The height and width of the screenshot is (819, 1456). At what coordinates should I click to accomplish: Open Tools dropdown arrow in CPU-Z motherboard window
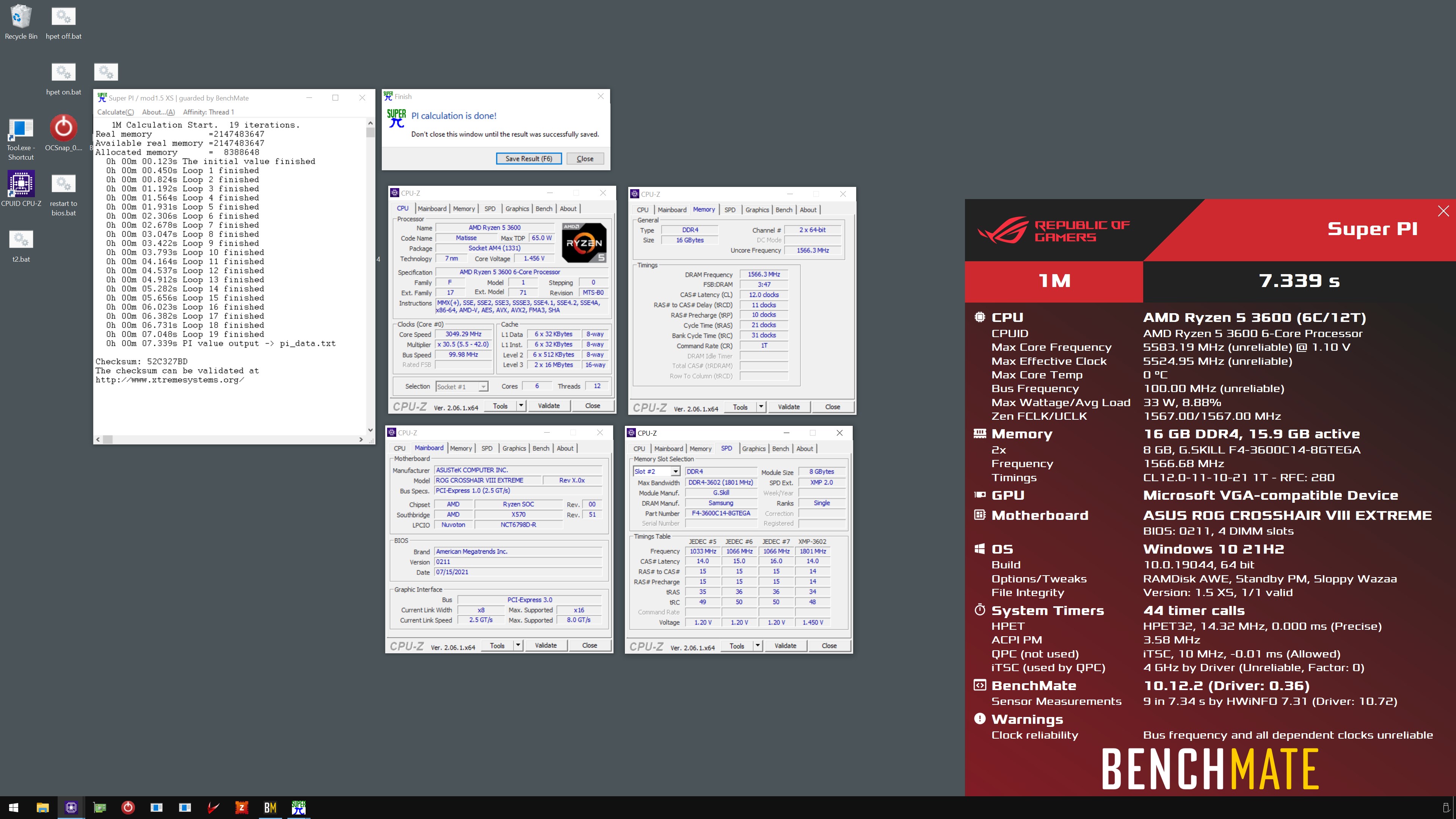[x=518, y=645]
